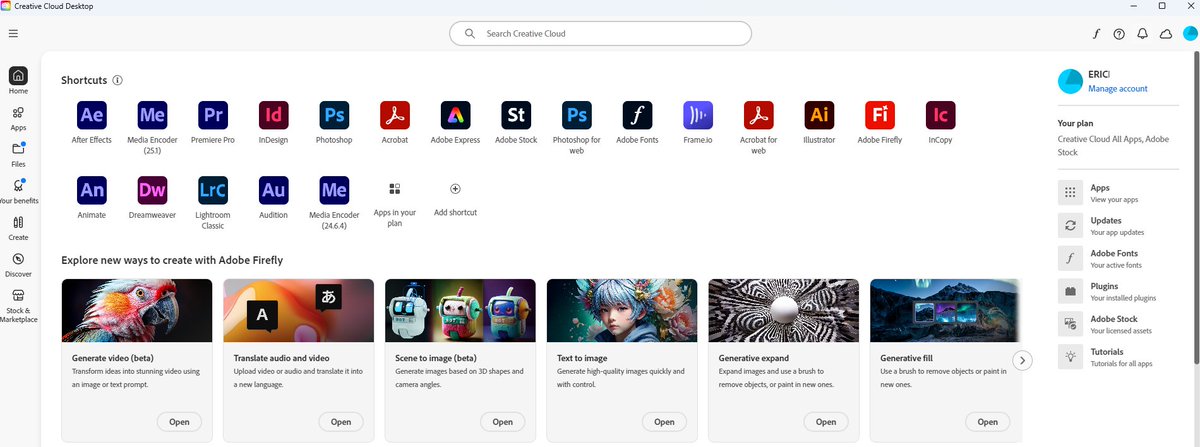1200x447 pixels.
Task: Click the Manage account link
Action: pyautogui.click(x=1118, y=89)
